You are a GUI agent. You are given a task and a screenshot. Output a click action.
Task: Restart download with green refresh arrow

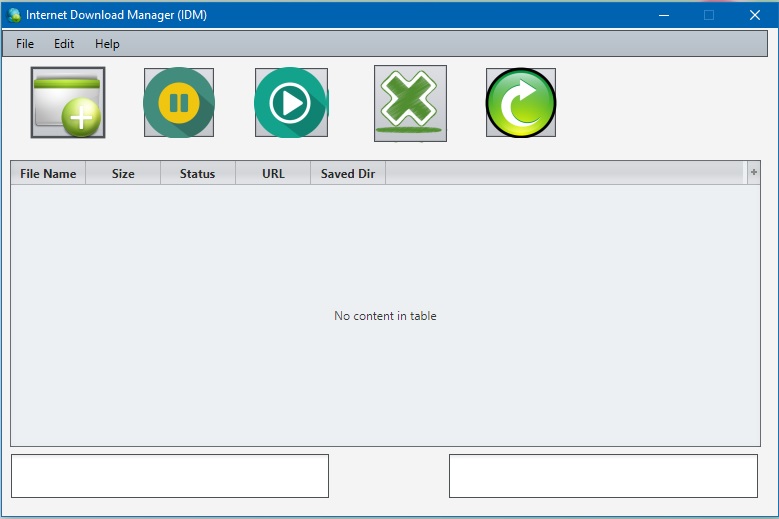[x=521, y=102]
